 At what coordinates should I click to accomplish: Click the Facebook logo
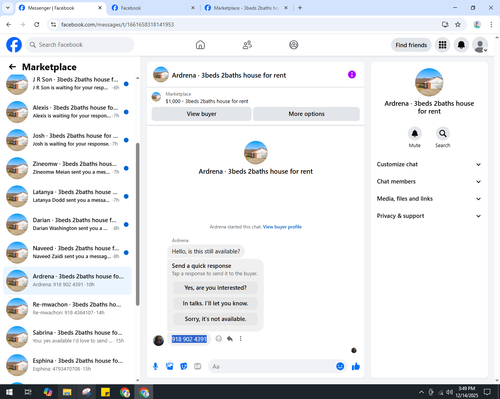tap(14, 45)
